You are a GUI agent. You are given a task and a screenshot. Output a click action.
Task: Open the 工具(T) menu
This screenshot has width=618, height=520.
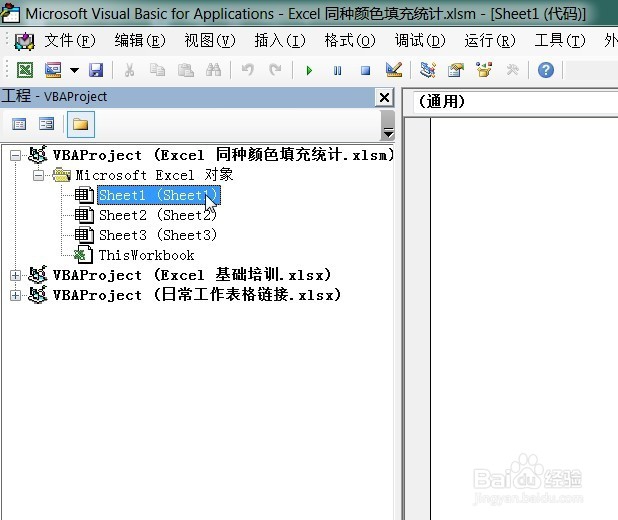tap(560, 41)
